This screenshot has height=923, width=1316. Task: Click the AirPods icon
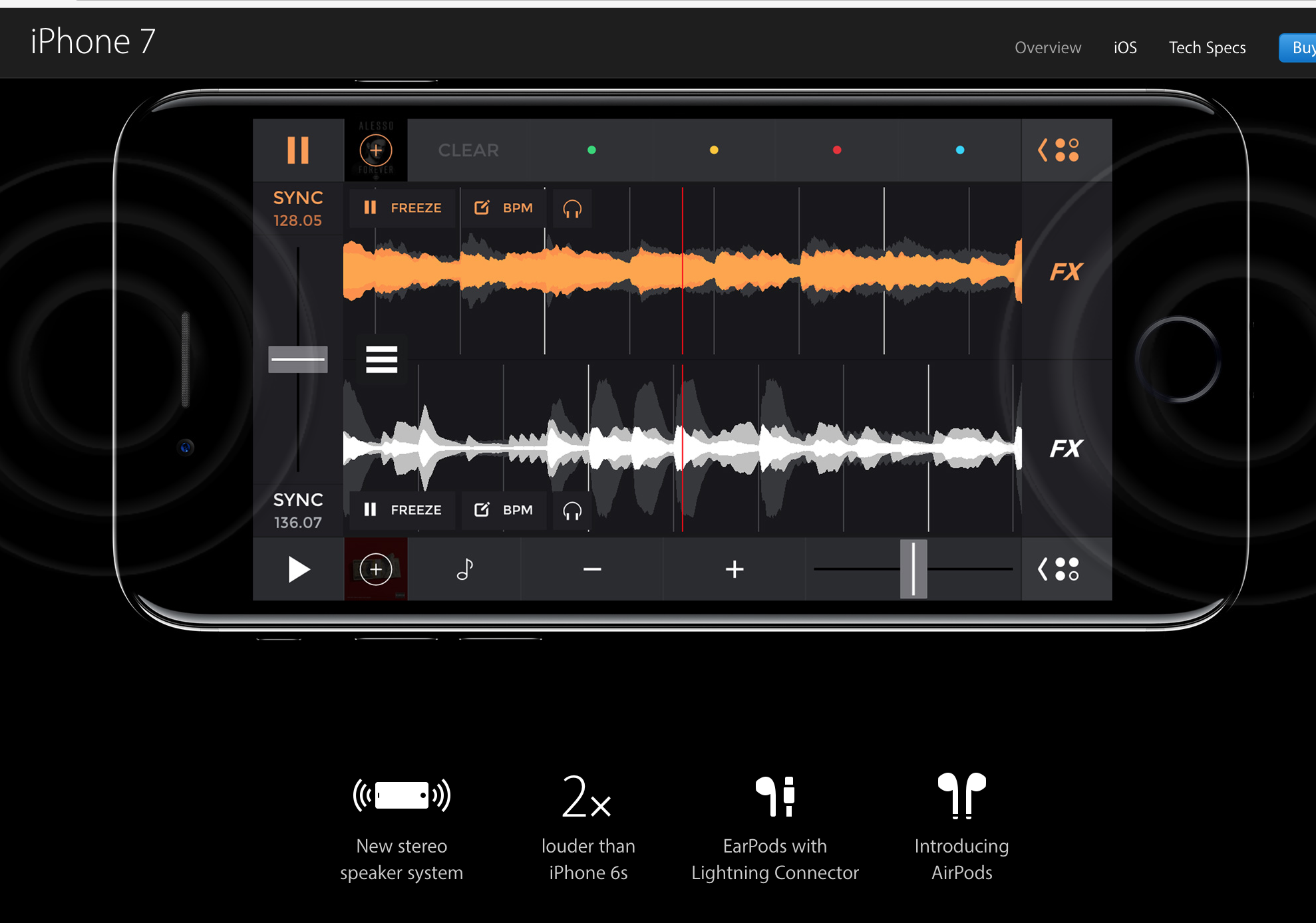click(962, 795)
